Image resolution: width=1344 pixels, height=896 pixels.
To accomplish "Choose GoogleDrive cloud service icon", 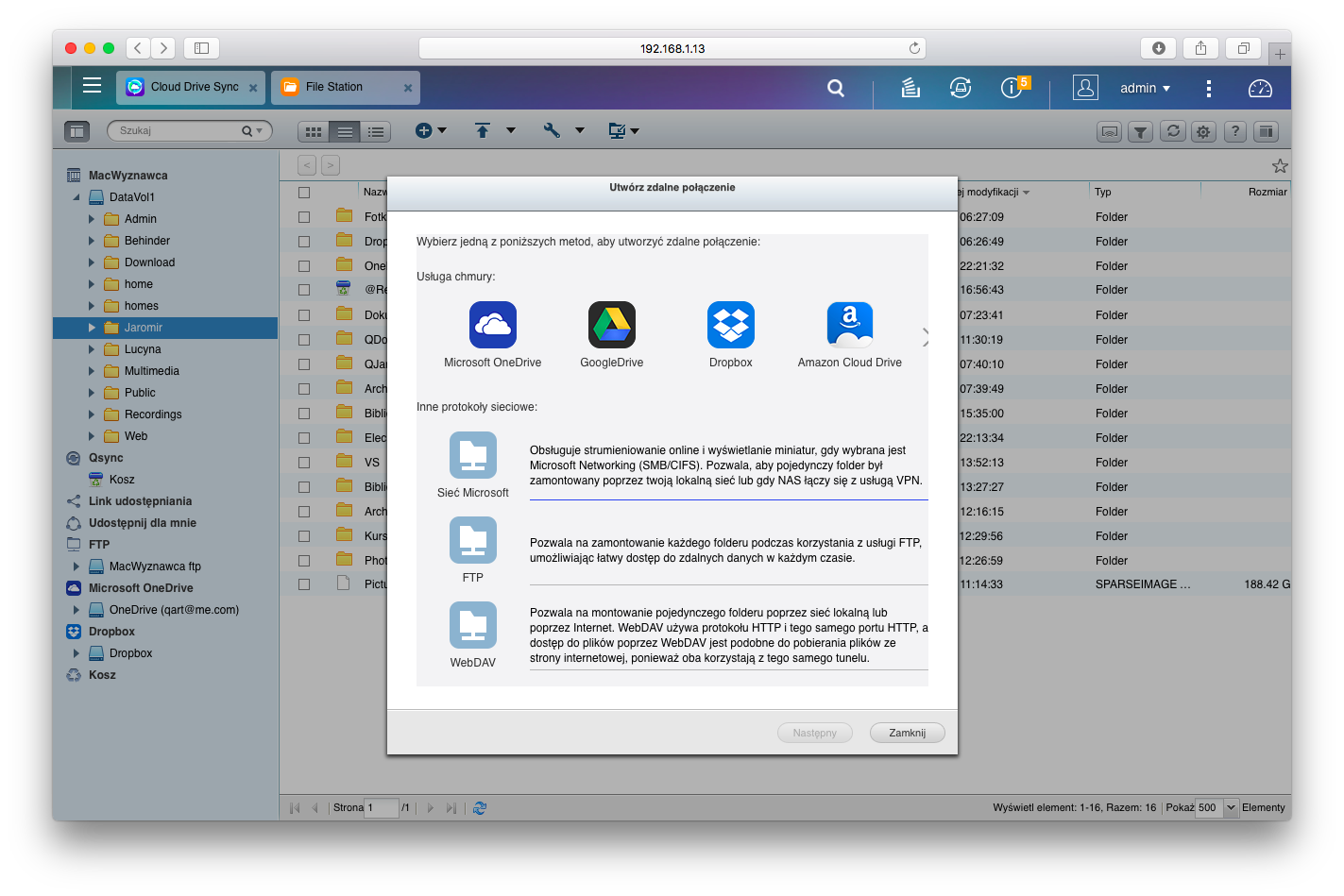I will pos(612,325).
